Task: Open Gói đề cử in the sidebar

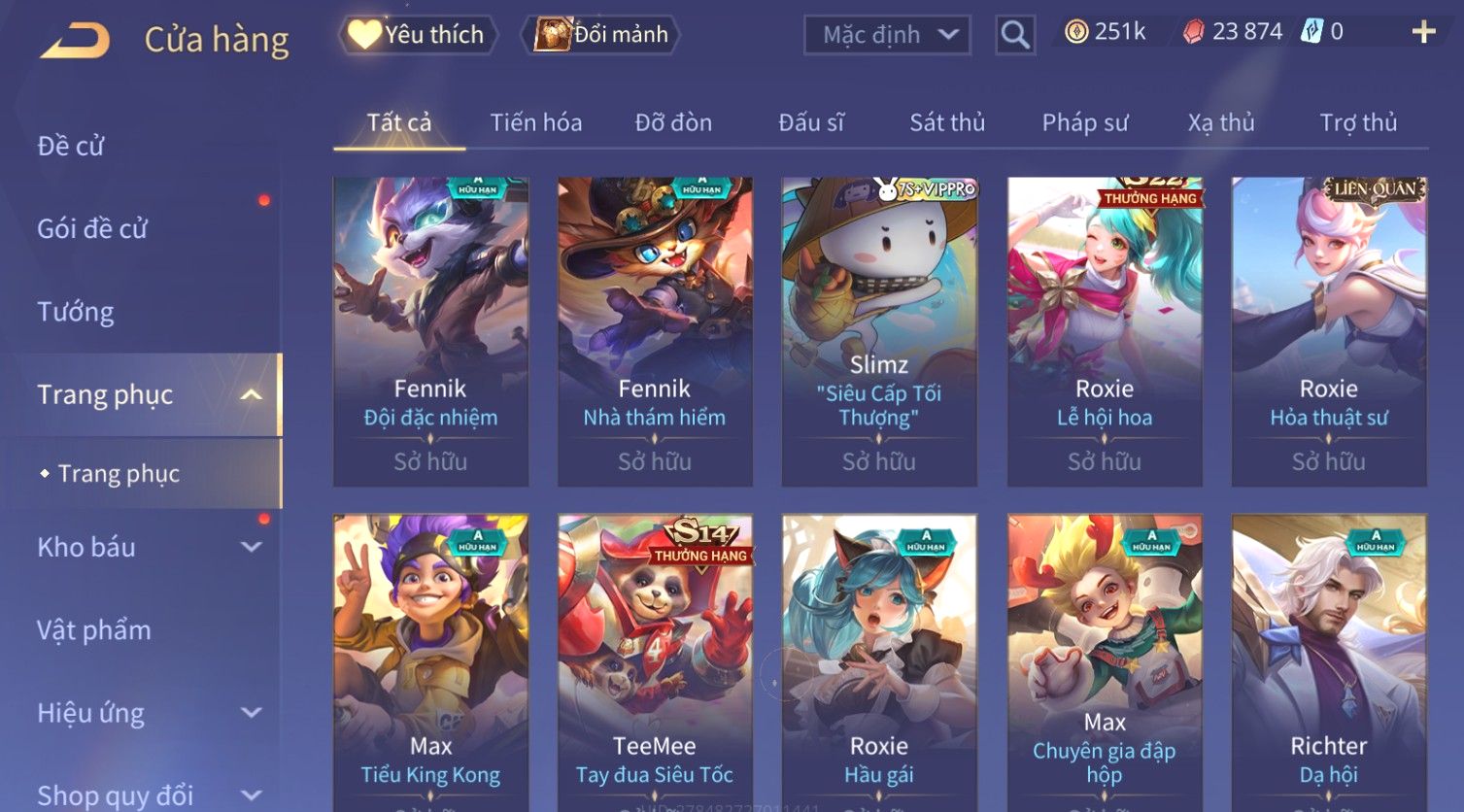Action: [x=92, y=229]
